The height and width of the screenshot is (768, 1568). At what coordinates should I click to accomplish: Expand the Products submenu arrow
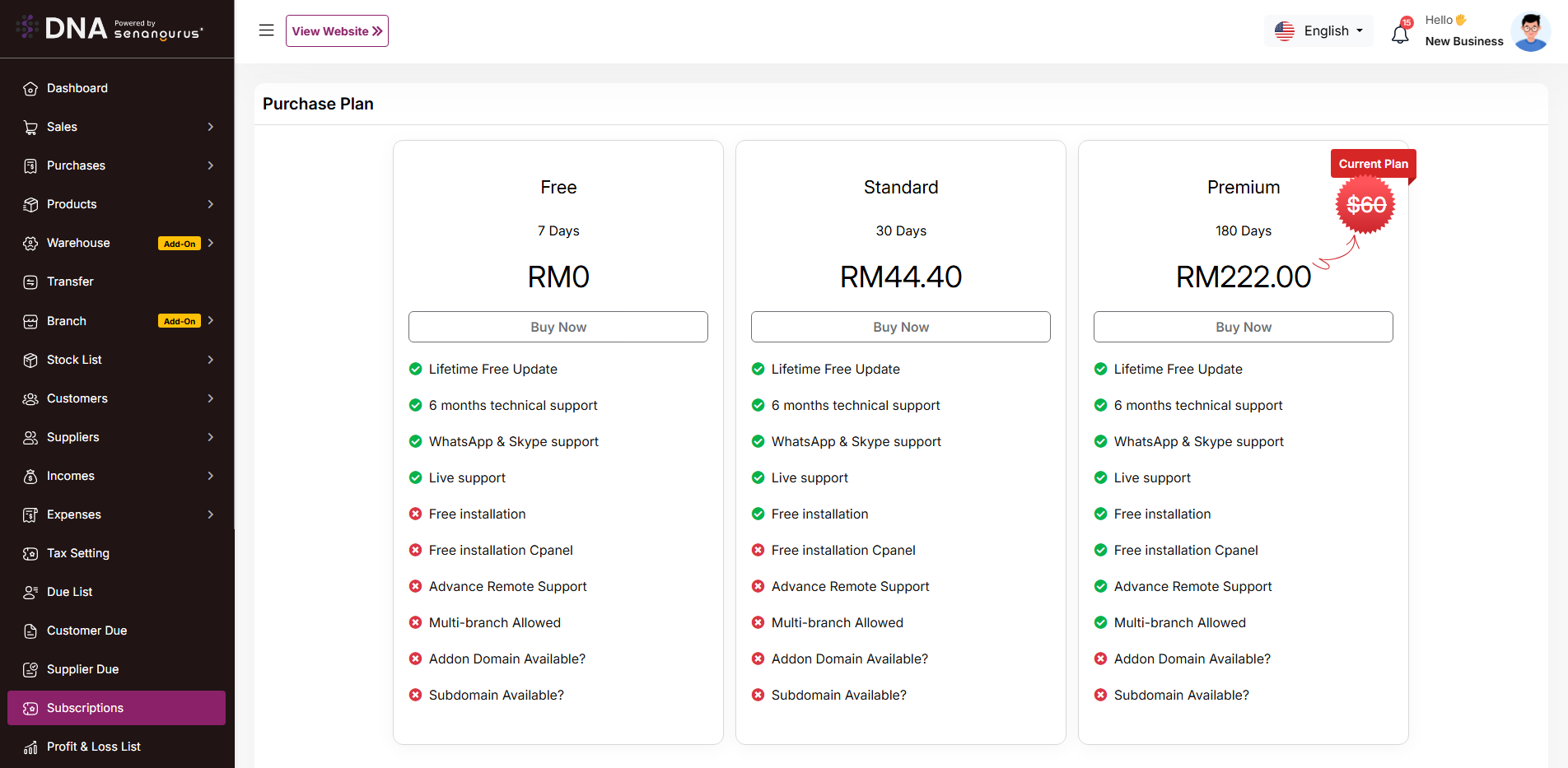[x=211, y=204]
